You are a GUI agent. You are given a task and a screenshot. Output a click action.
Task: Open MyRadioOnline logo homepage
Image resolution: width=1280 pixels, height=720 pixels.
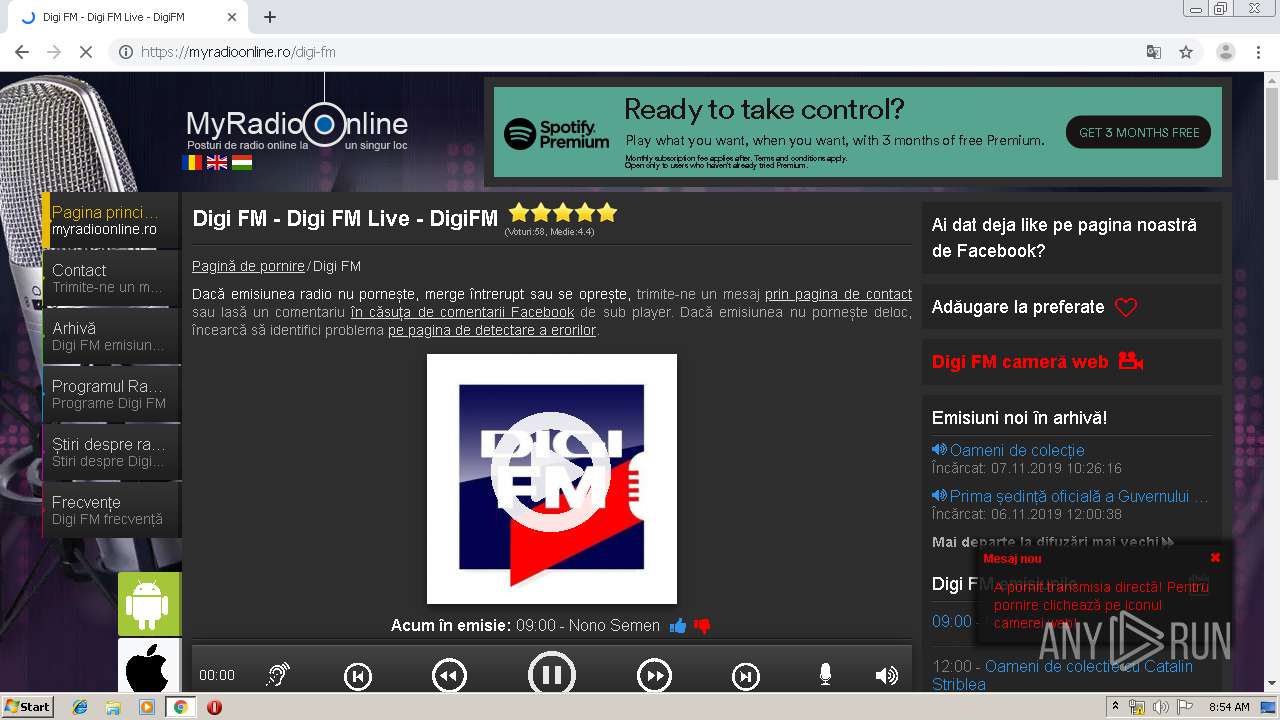[297, 127]
